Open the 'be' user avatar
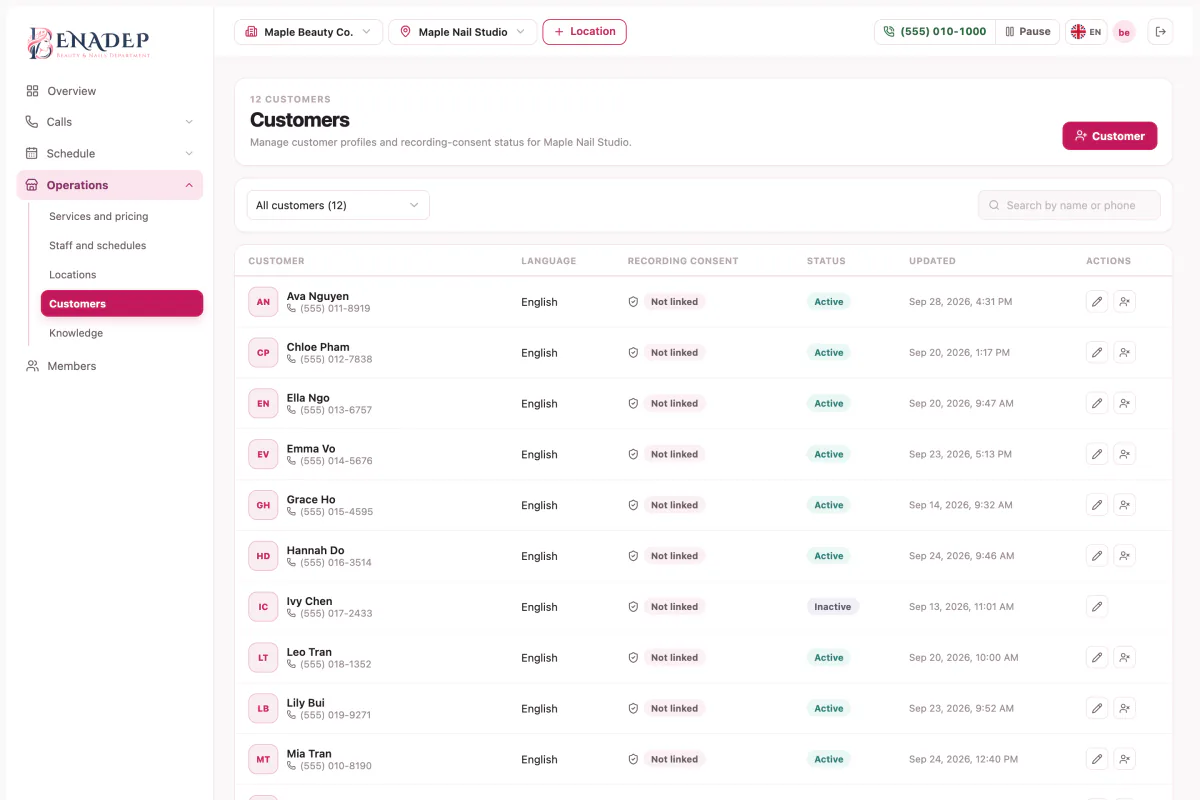The image size is (1200, 800). click(1124, 32)
